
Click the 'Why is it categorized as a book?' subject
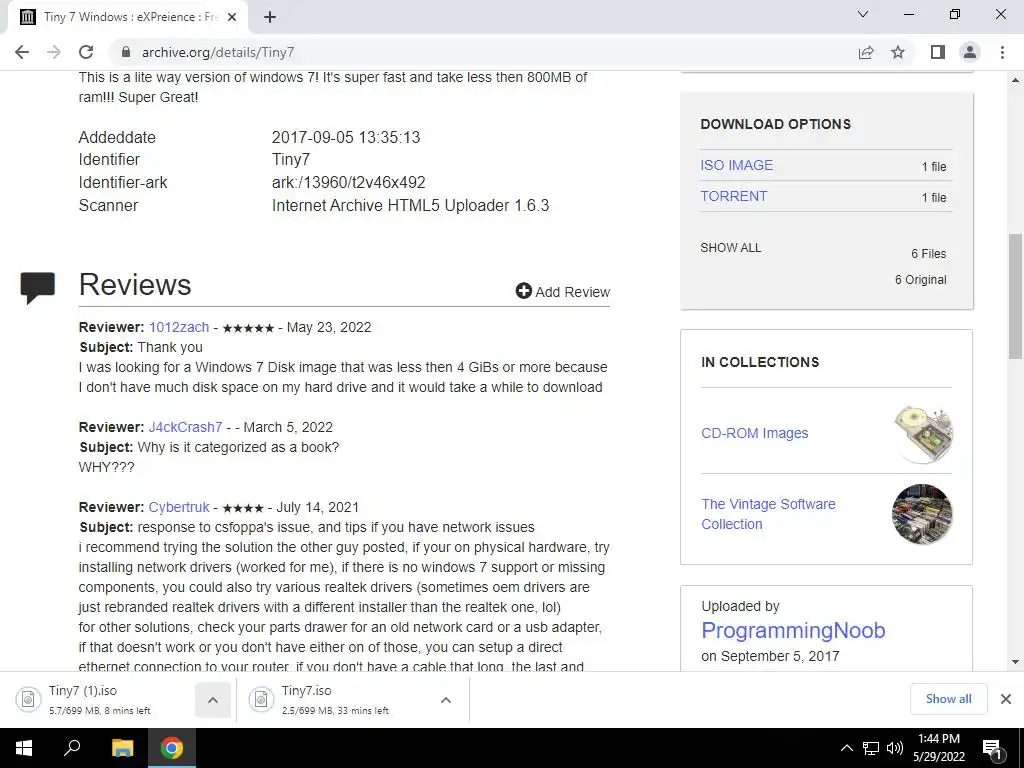238,447
